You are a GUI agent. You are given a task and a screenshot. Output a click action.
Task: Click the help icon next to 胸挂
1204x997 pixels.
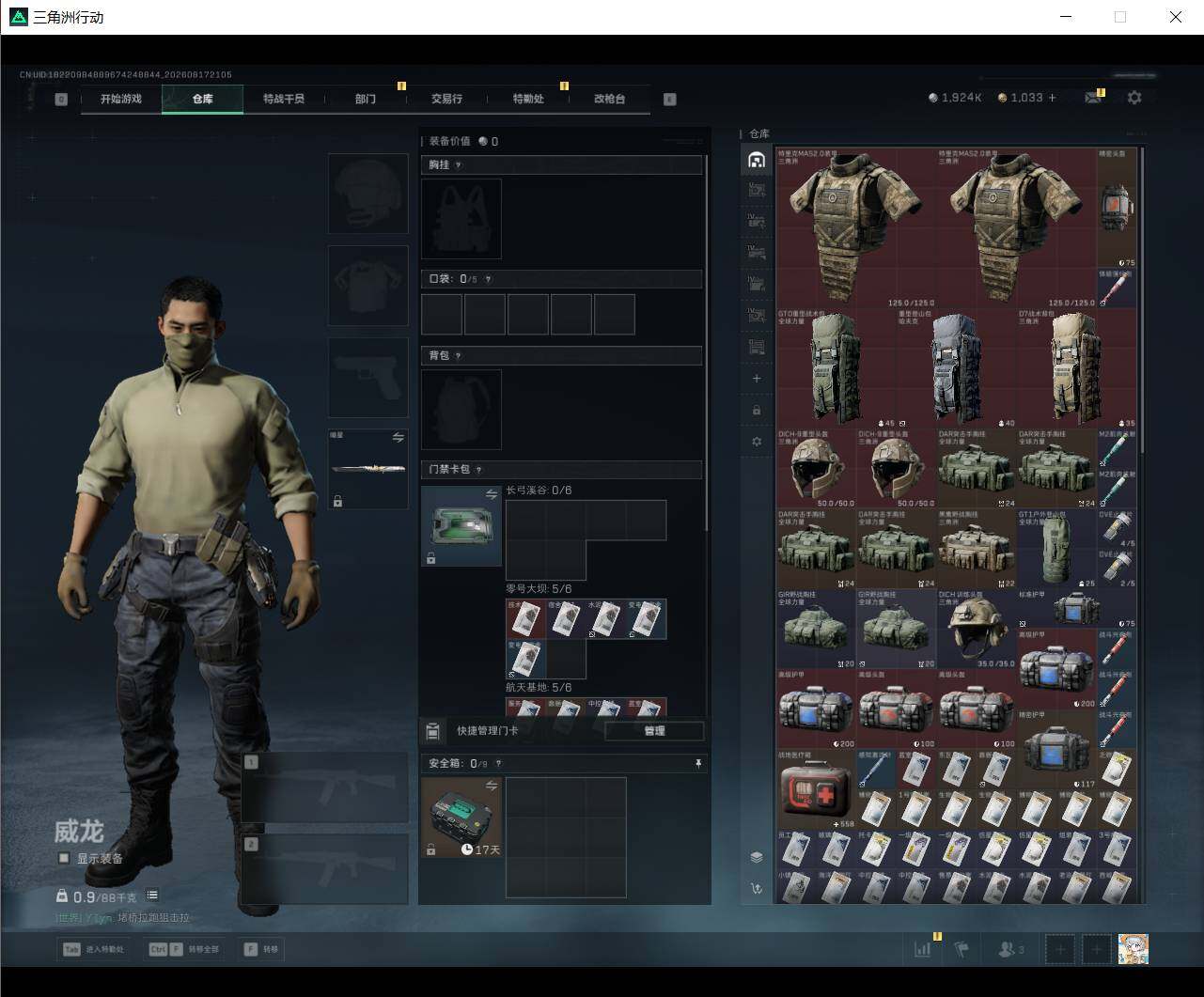point(459,165)
